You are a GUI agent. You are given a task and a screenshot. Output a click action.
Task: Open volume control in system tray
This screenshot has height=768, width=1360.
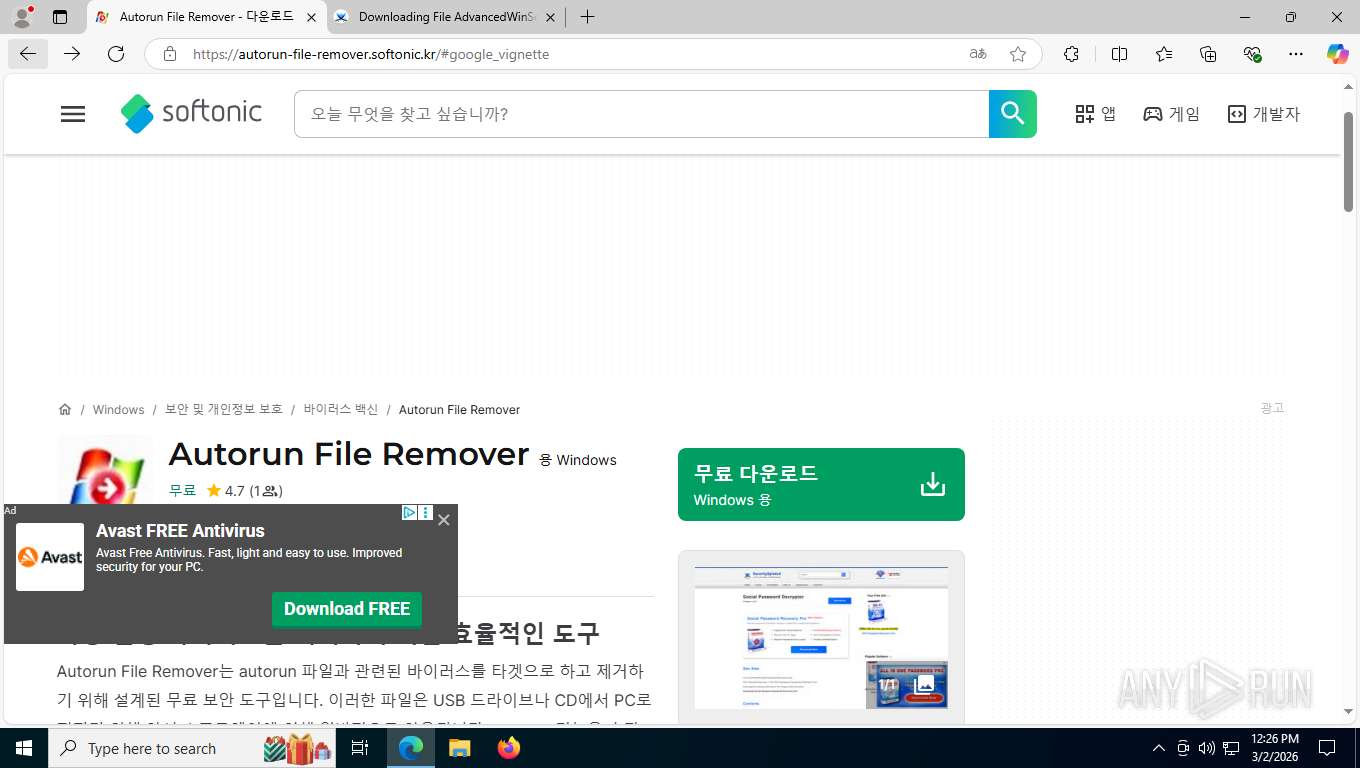[1206, 748]
